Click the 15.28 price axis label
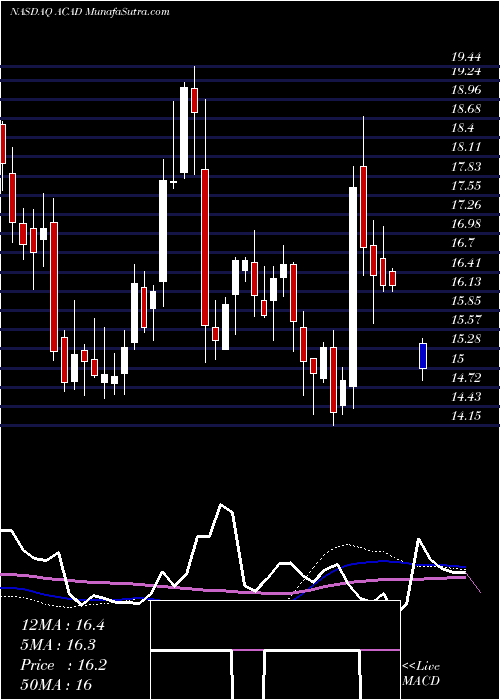The width and height of the screenshot is (500, 700). pos(466,339)
